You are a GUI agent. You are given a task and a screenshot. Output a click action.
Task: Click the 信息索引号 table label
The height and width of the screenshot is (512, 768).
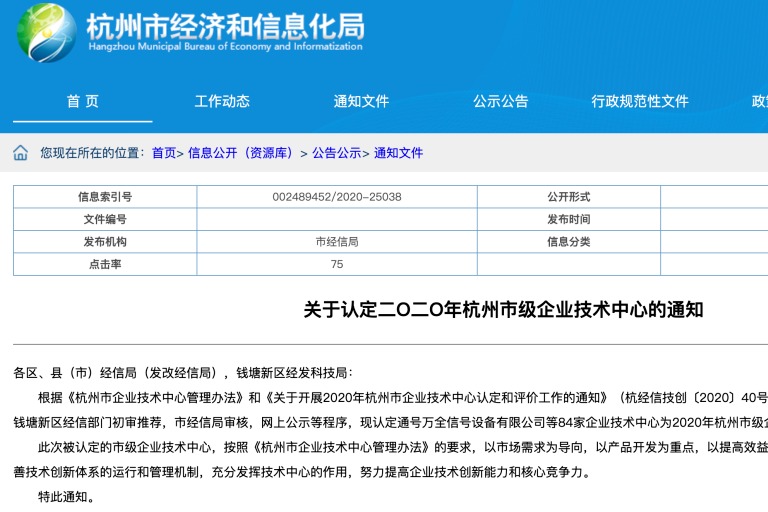(105, 197)
